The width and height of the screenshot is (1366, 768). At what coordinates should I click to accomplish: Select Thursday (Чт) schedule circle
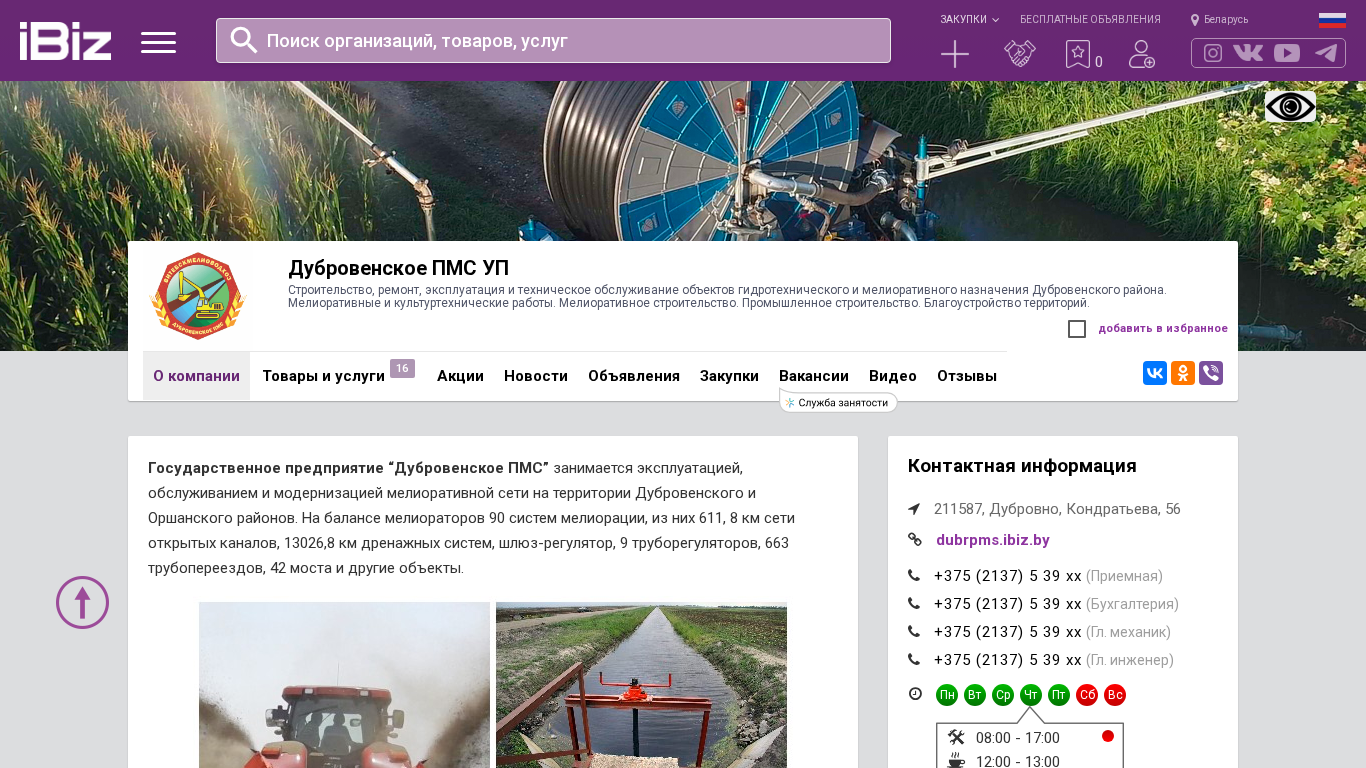(x=1031, y=695)
